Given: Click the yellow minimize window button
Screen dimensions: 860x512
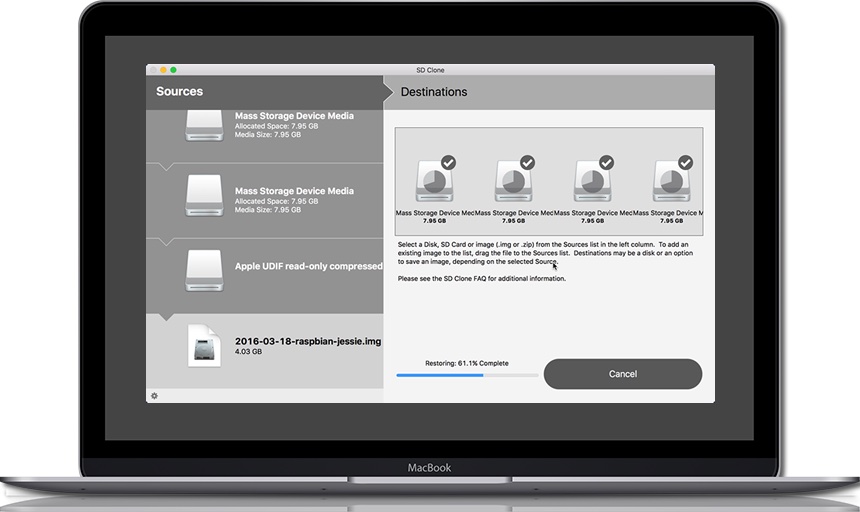Looking at the screenshot, I should tap(163, 70).
